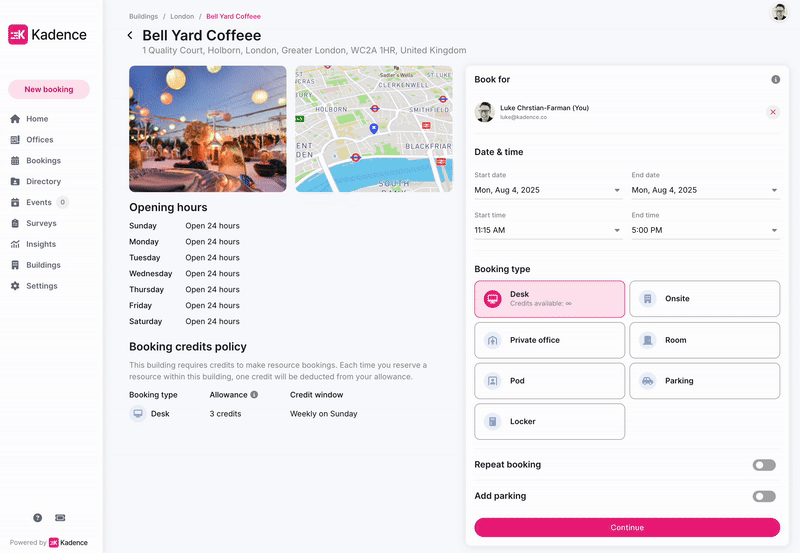The width and height of the screenshot is (800, 553).
Task: Click the New booking button
Action: point(49,89)
